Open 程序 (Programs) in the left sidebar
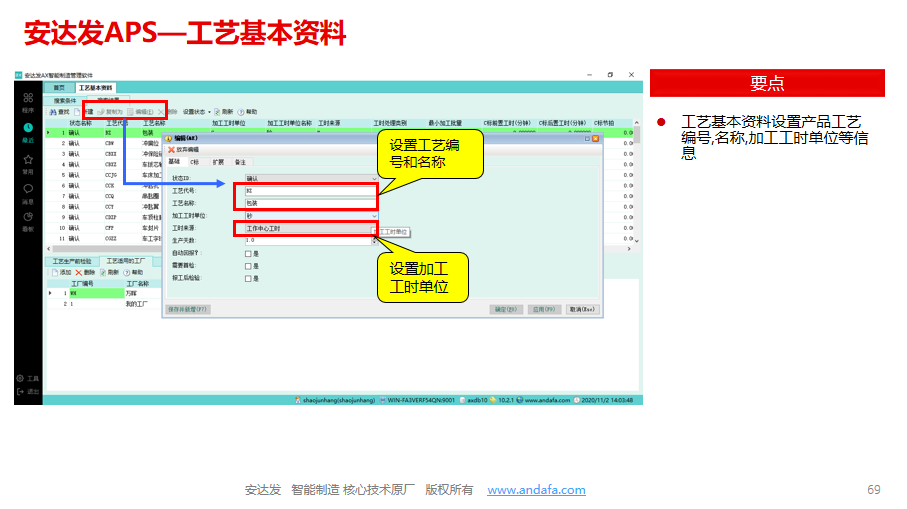The height and width of the screenshot is (509, 907). coord(28,99)
